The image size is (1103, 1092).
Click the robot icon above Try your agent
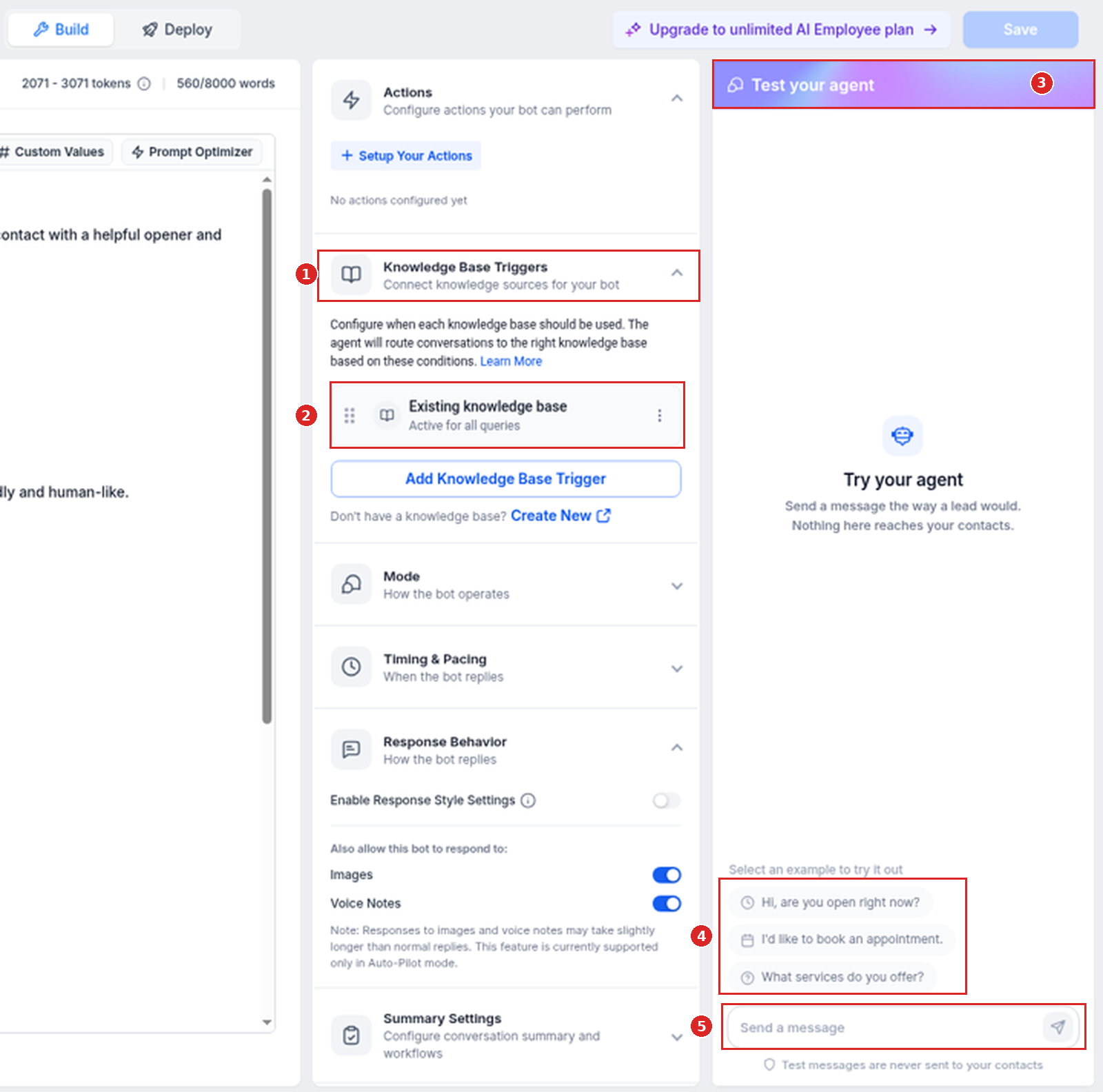click(902, 436)
